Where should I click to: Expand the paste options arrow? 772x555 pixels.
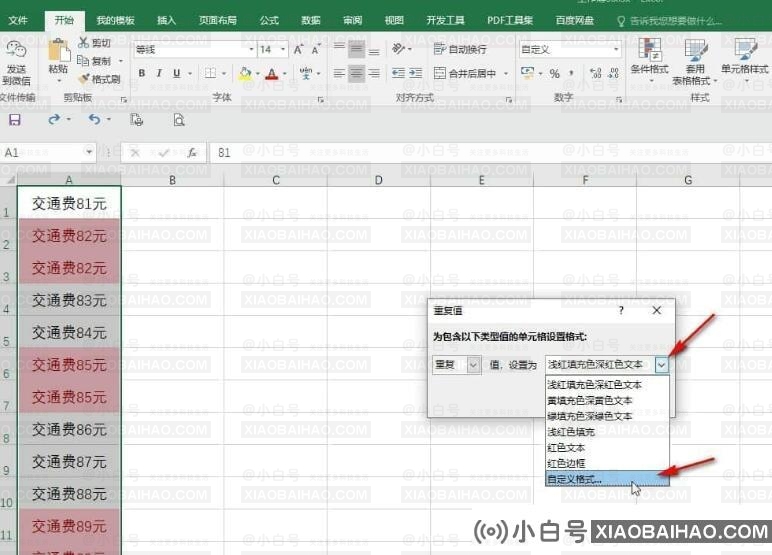click(58, 81)
